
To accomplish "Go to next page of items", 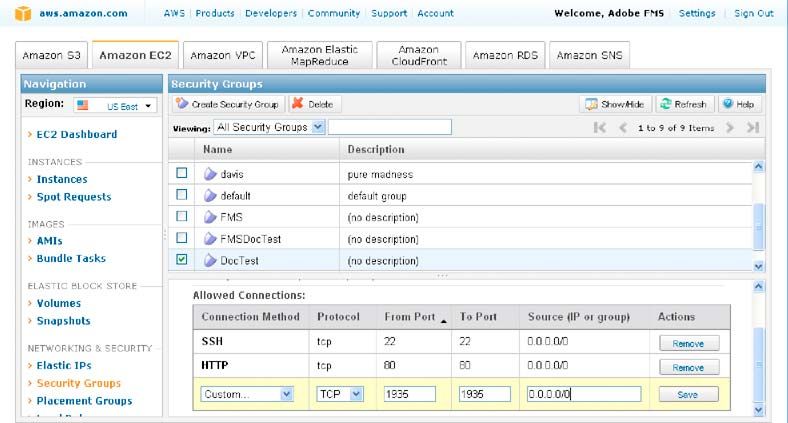I will coord(730,128).
